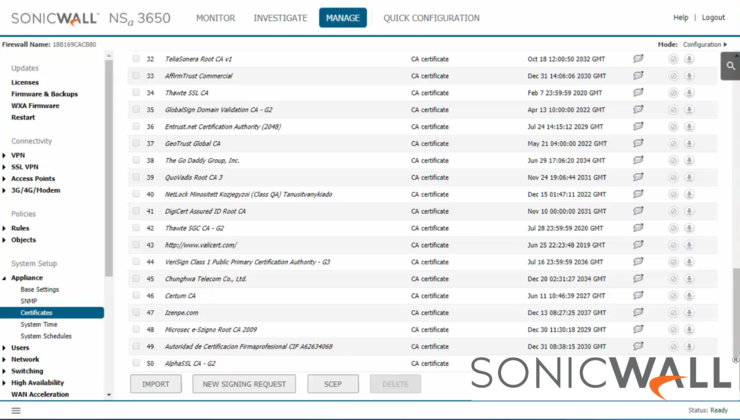This screenshot has width=740, height=420.
Task: Open the search magnifier on right edge
Action: pos(730,66)
